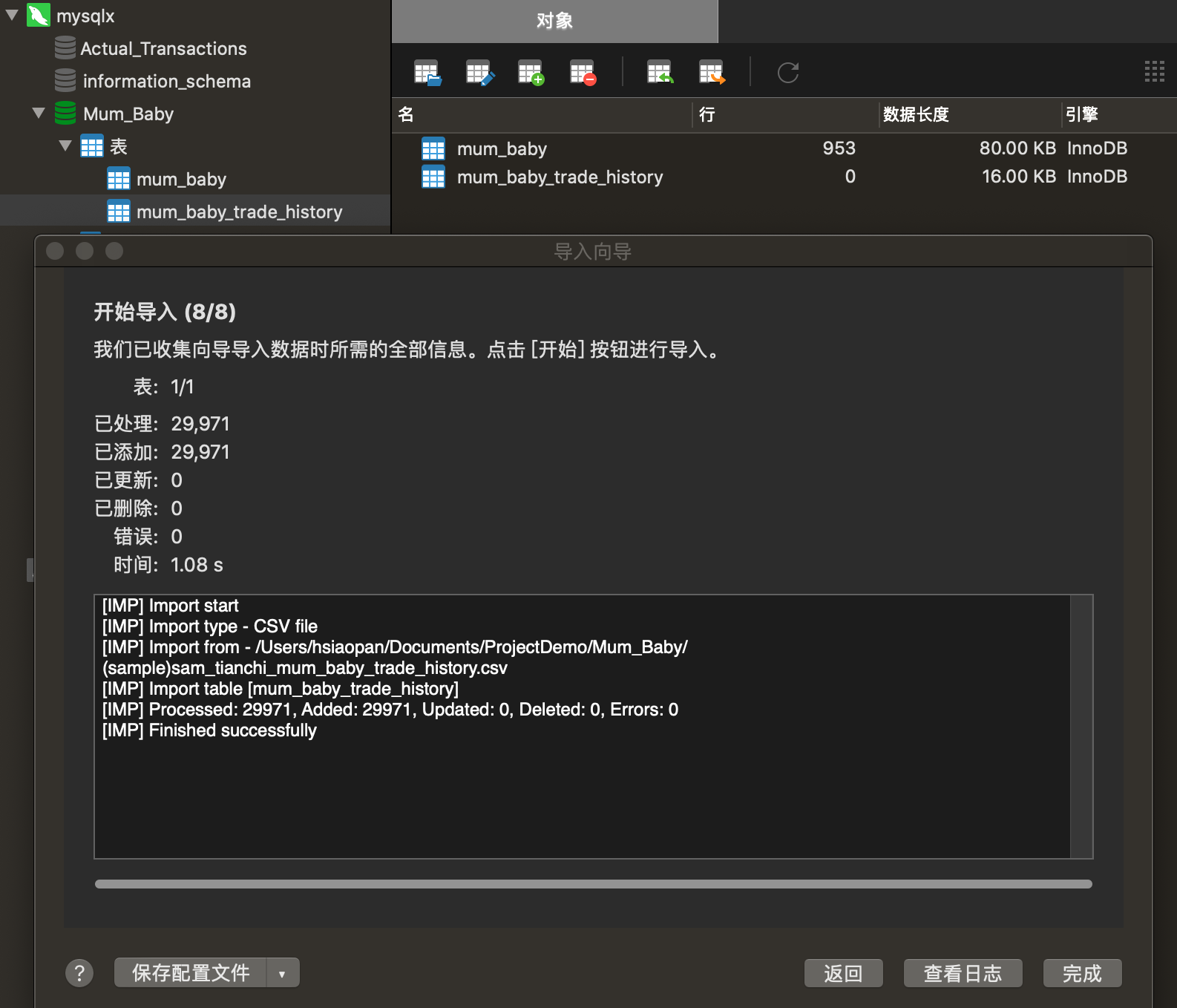Click the Open Table toolbar icon
The width and height of the screenshot is (1177, 1008).
(x=427, y=73)
